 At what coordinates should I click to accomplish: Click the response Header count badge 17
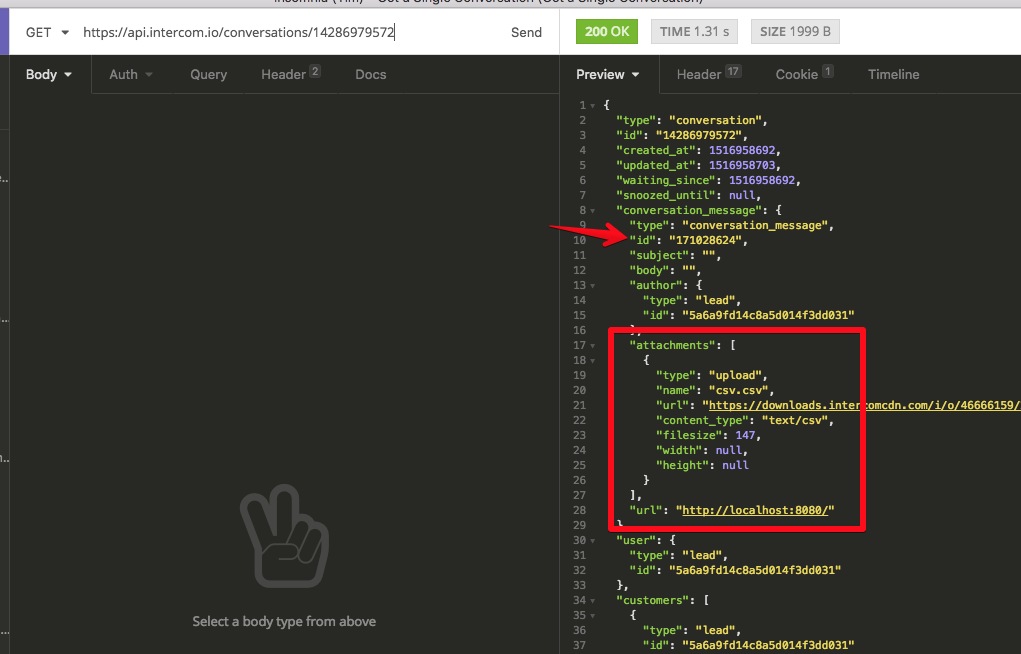click(x=733, y=71)
